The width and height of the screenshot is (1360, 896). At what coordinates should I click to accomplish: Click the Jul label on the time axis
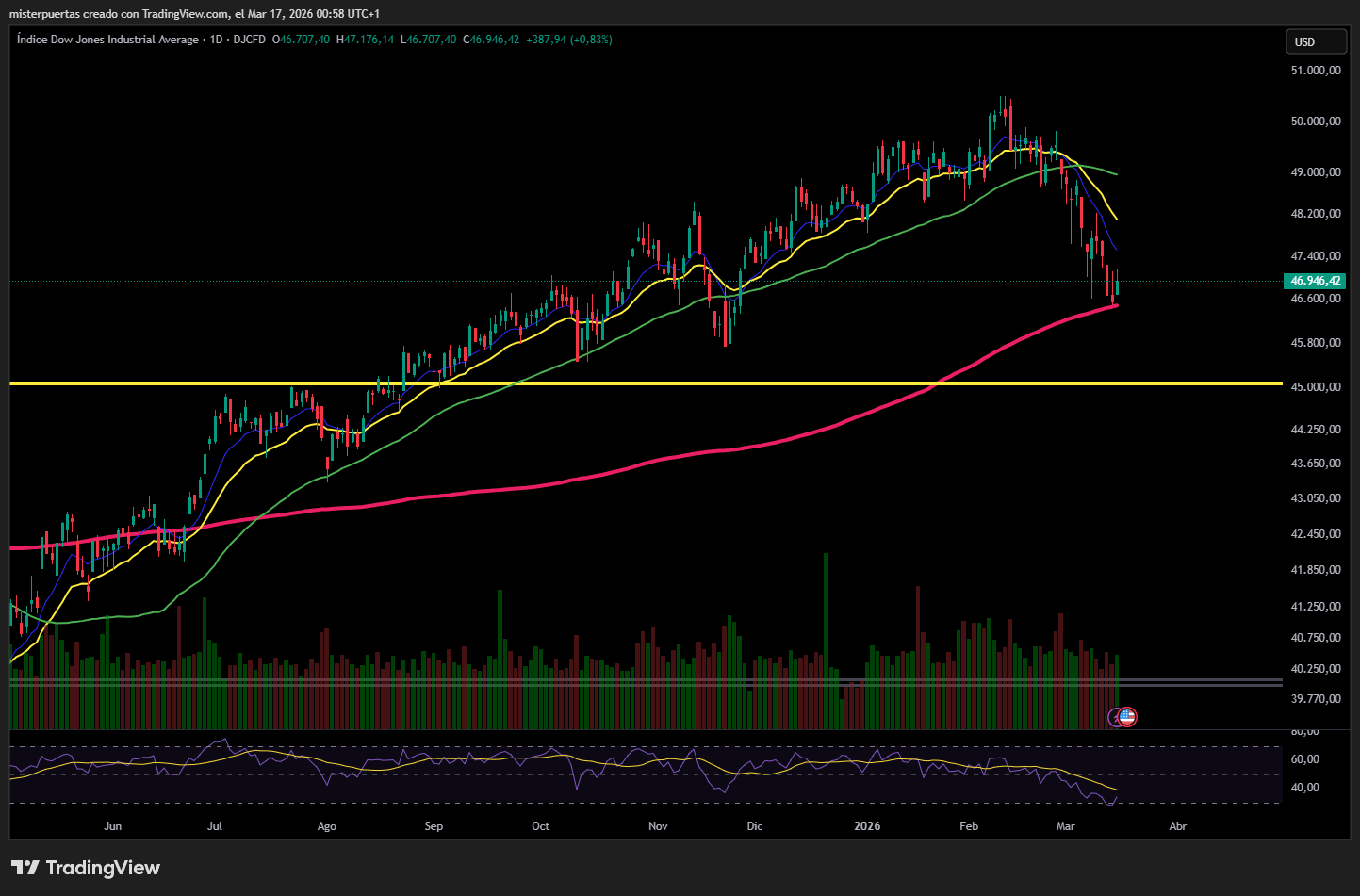[x=215, y=826]
